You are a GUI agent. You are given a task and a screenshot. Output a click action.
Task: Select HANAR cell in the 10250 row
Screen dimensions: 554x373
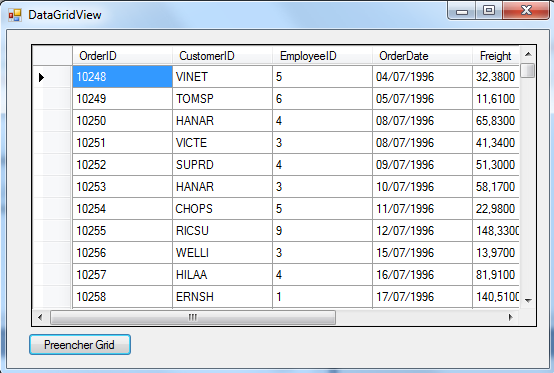click(x=222, y=120)
